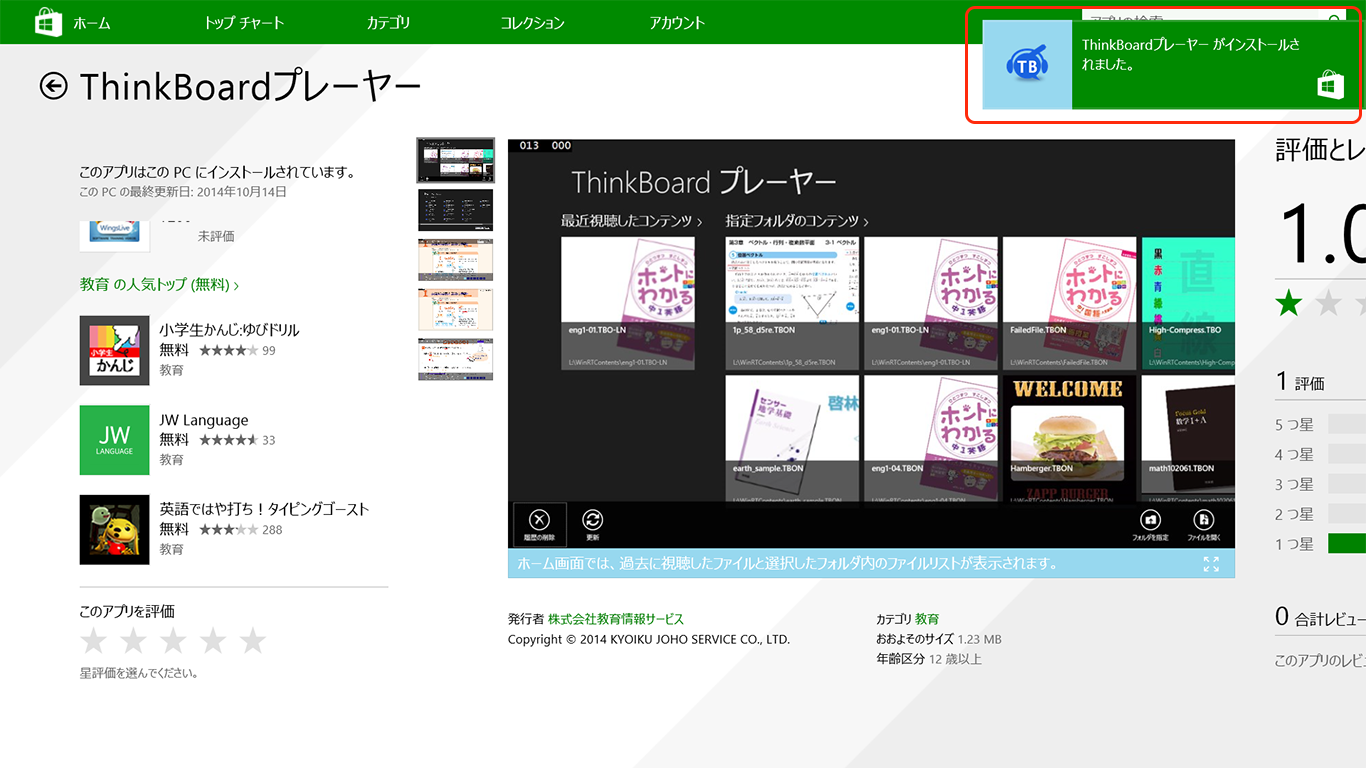Select the 英語ではや打ち!タイピングゴースト title

[x=264, y=509]
